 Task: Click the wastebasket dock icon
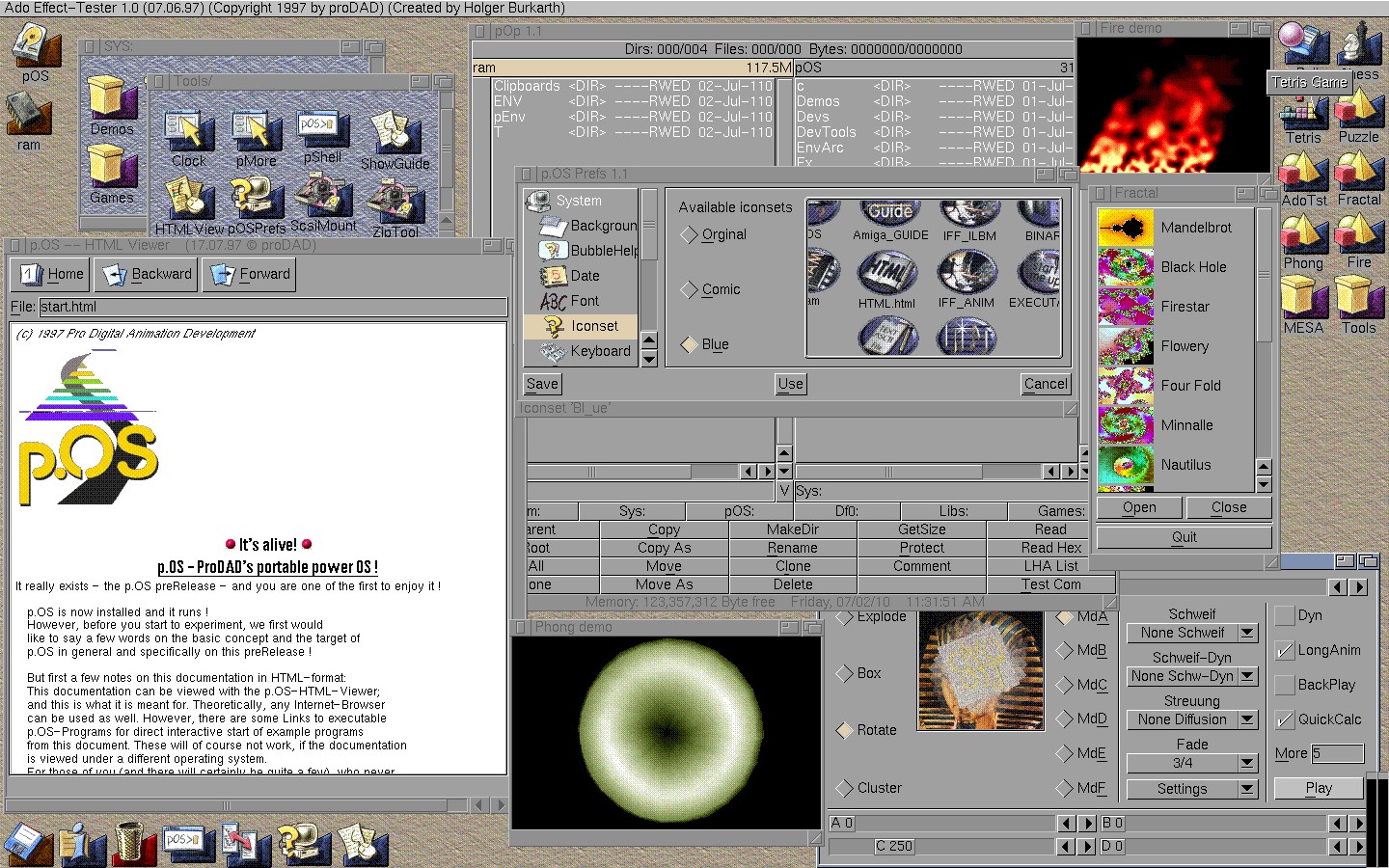(x=133, y=843)
